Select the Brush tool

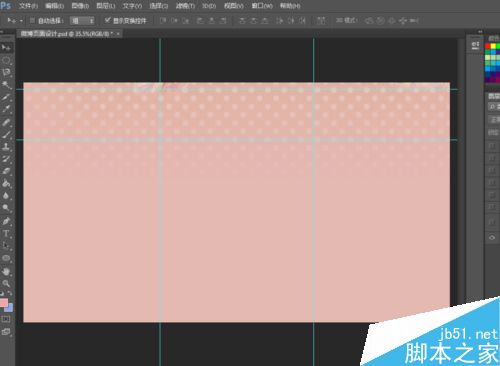click(x=6, y=134)
